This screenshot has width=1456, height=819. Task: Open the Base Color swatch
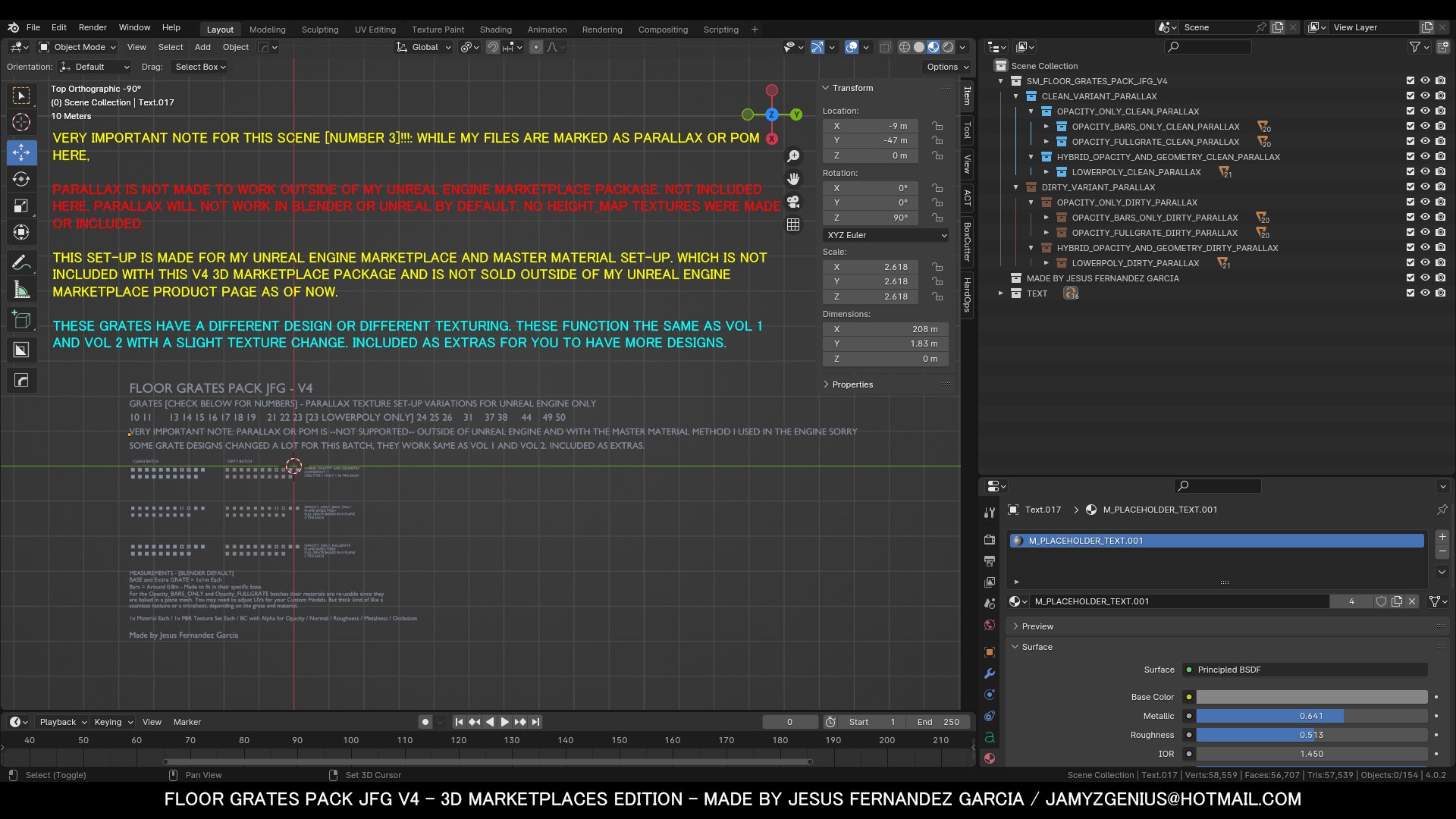pyautogui.click(x=1312, y=697)
